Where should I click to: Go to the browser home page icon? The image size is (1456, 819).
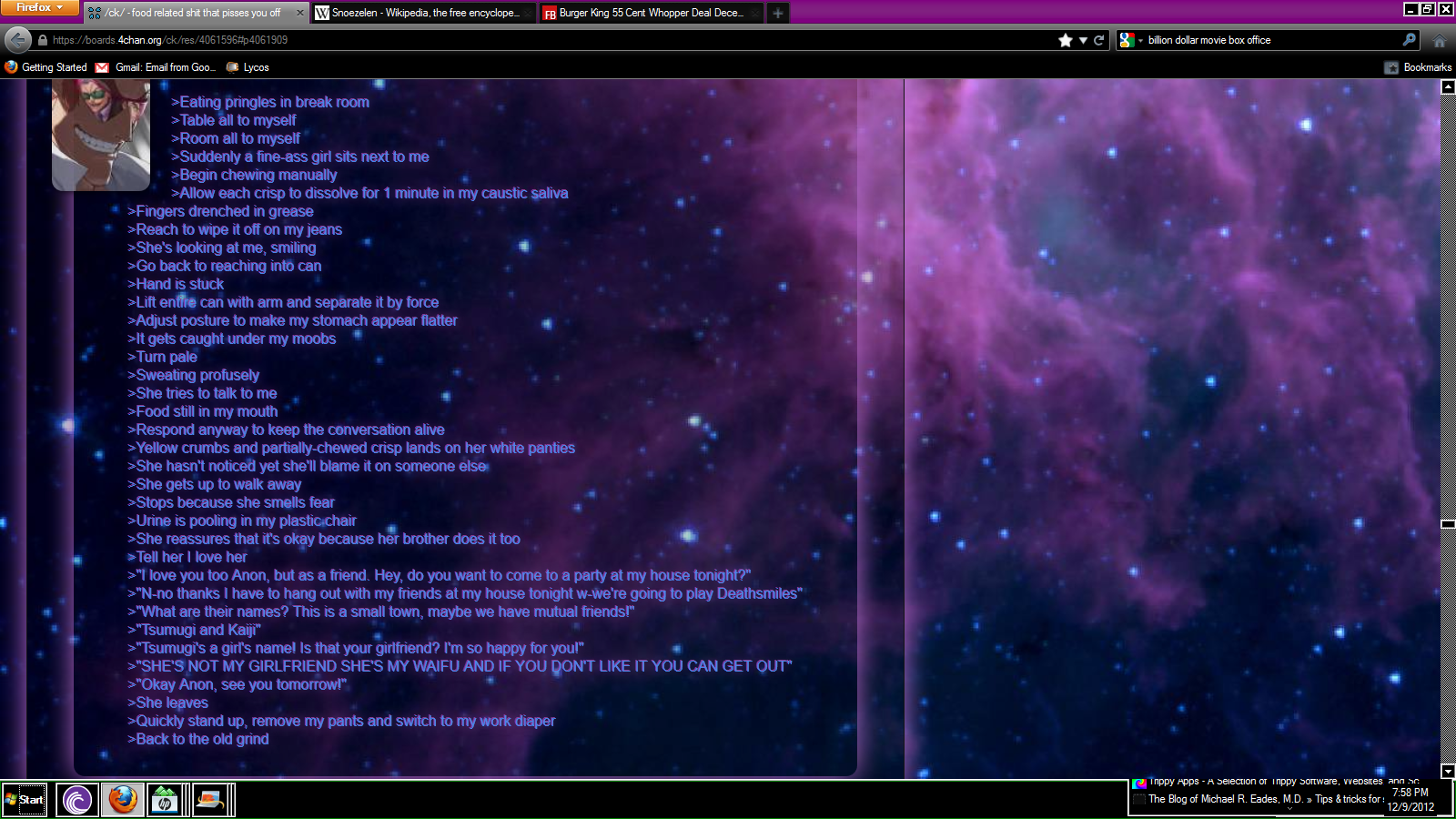coord(1440,41)
